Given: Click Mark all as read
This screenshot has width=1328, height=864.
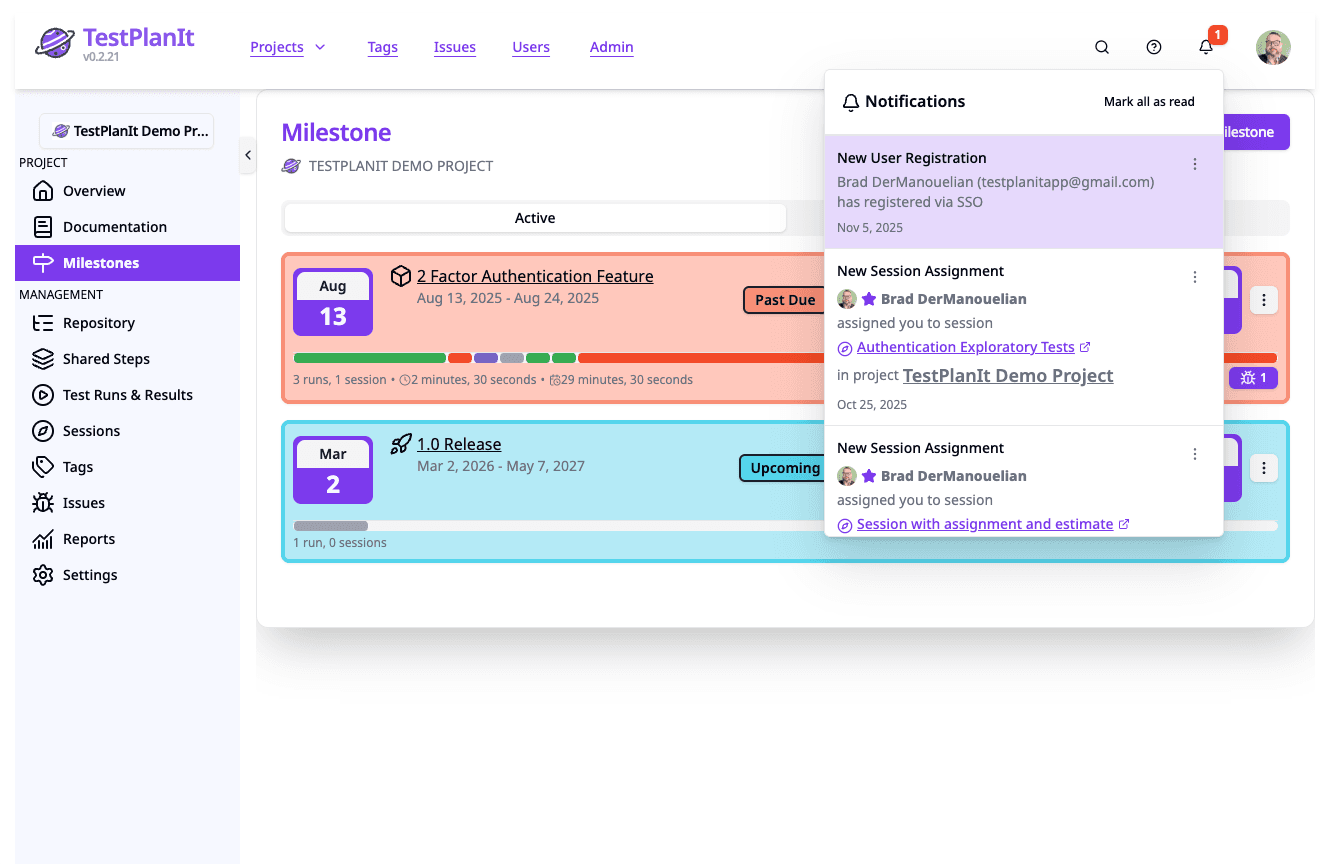Looking at the screenshot, I should pyautogui.click(x=1148, y=101).
